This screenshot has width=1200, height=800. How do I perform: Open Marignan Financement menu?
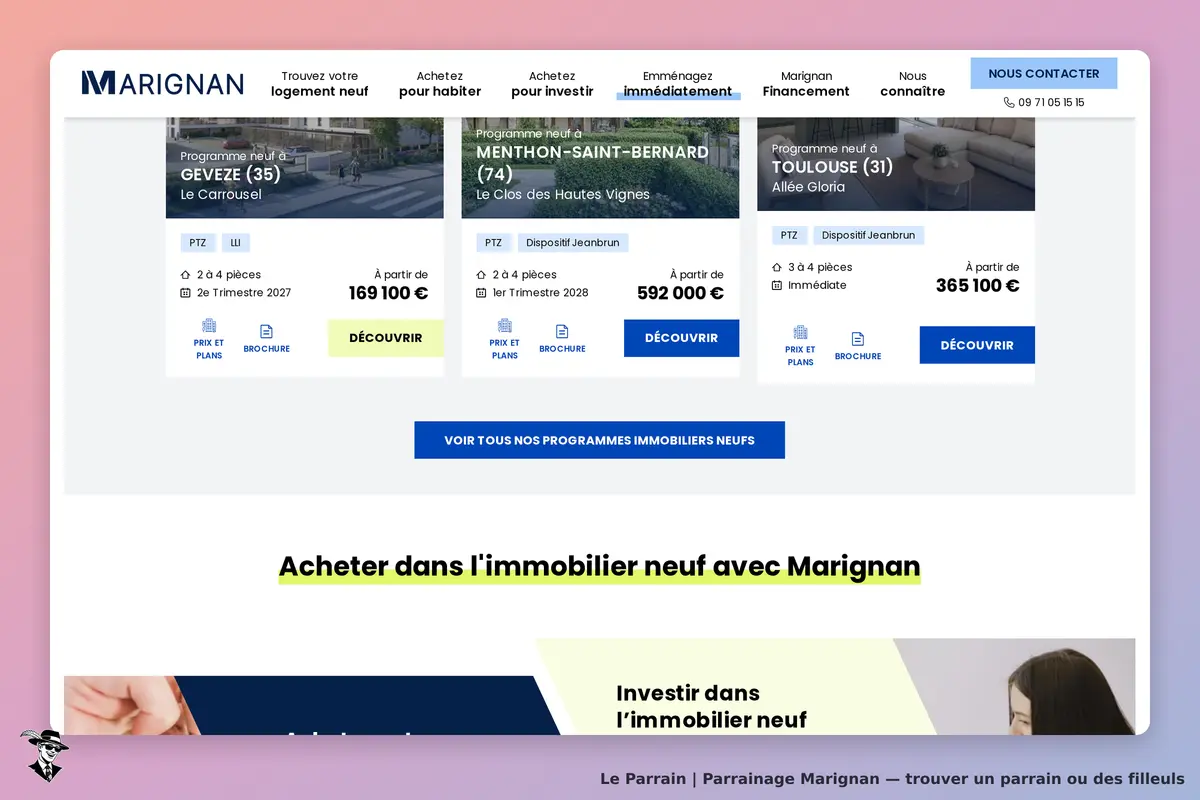point(806,84)
